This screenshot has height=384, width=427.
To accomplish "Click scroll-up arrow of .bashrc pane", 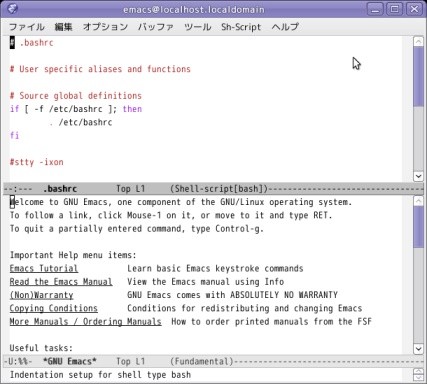I will (x=418, y=41).
